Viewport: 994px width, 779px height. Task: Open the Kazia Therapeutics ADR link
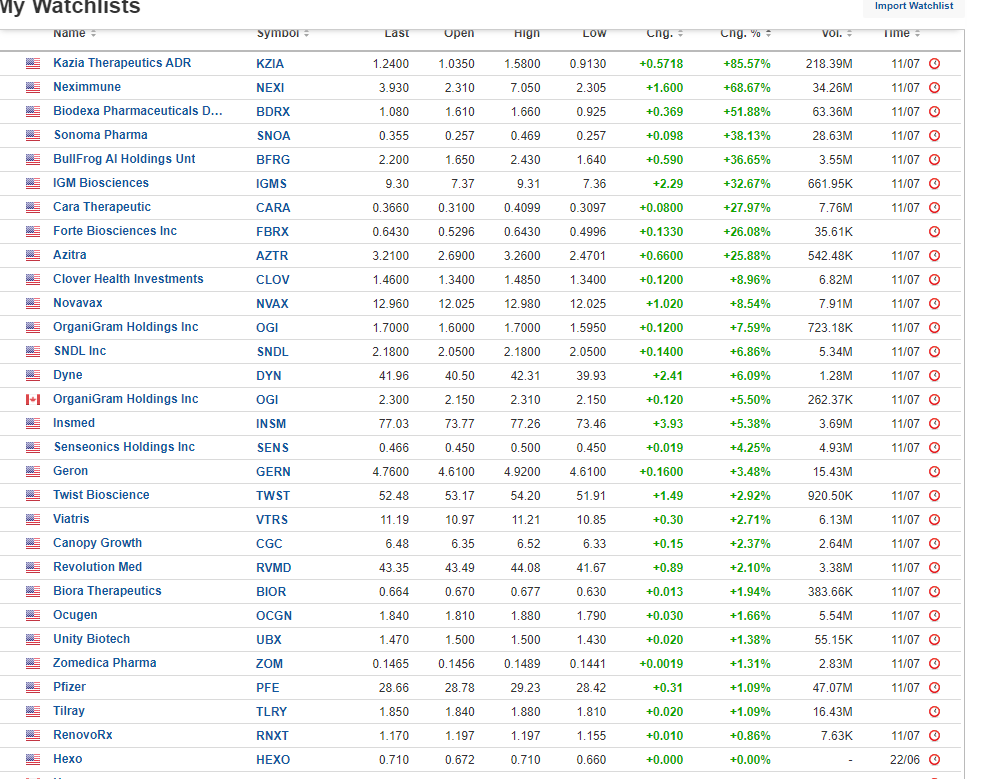(x=122, y=63)
